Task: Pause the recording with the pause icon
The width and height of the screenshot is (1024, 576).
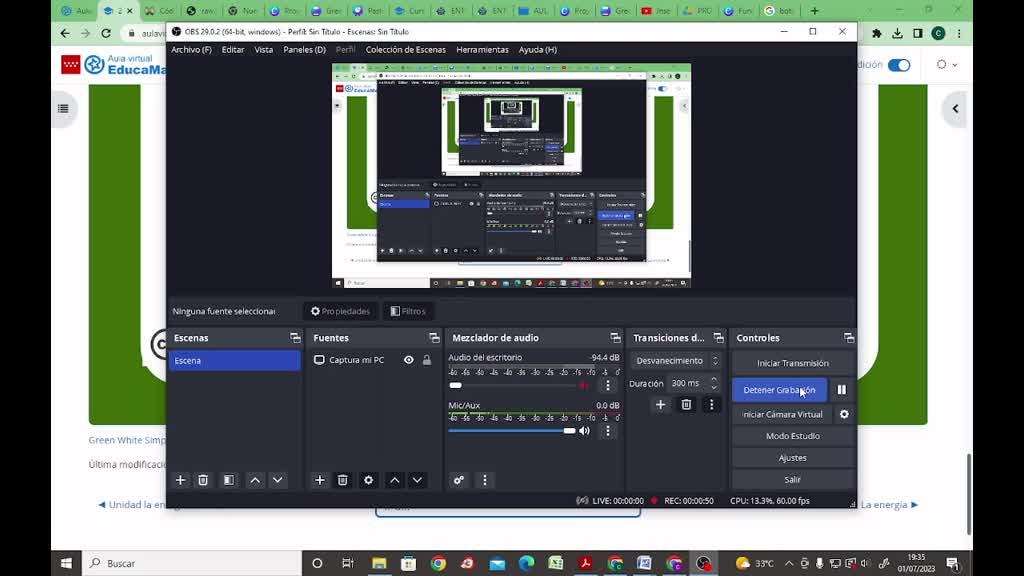Action: (x=841, y=390)
